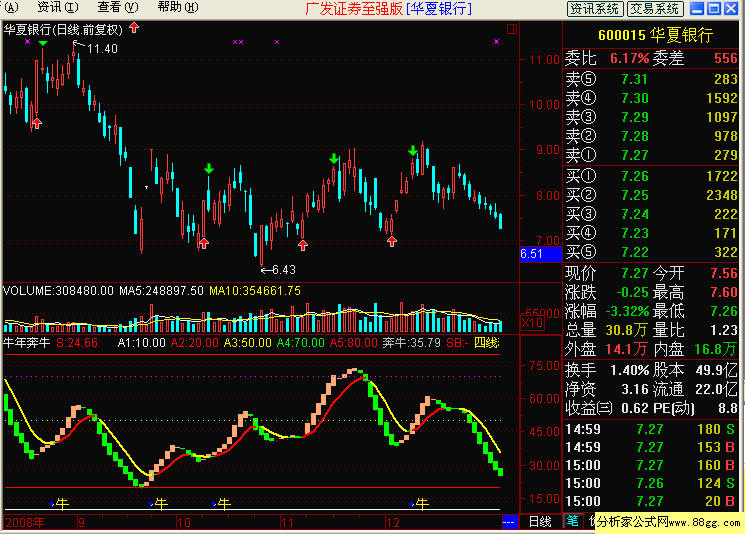Click the 买③ 7.24 order row
This screenshot has width=745, height=534.
click(651, 214)
